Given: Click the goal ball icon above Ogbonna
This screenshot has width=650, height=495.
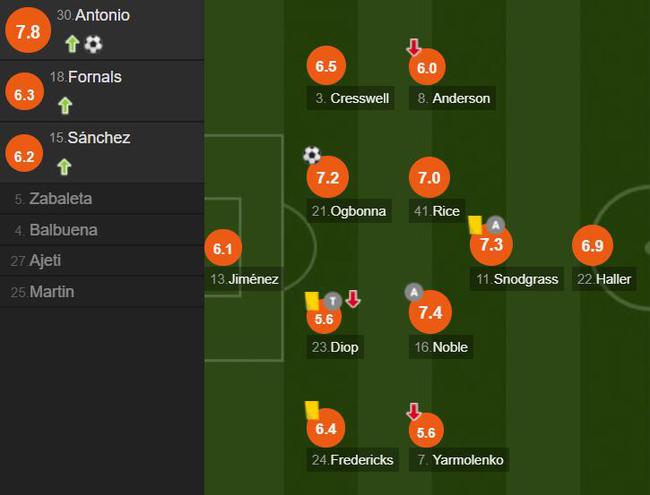Looking at the screenshot, I should pos(312,155).
